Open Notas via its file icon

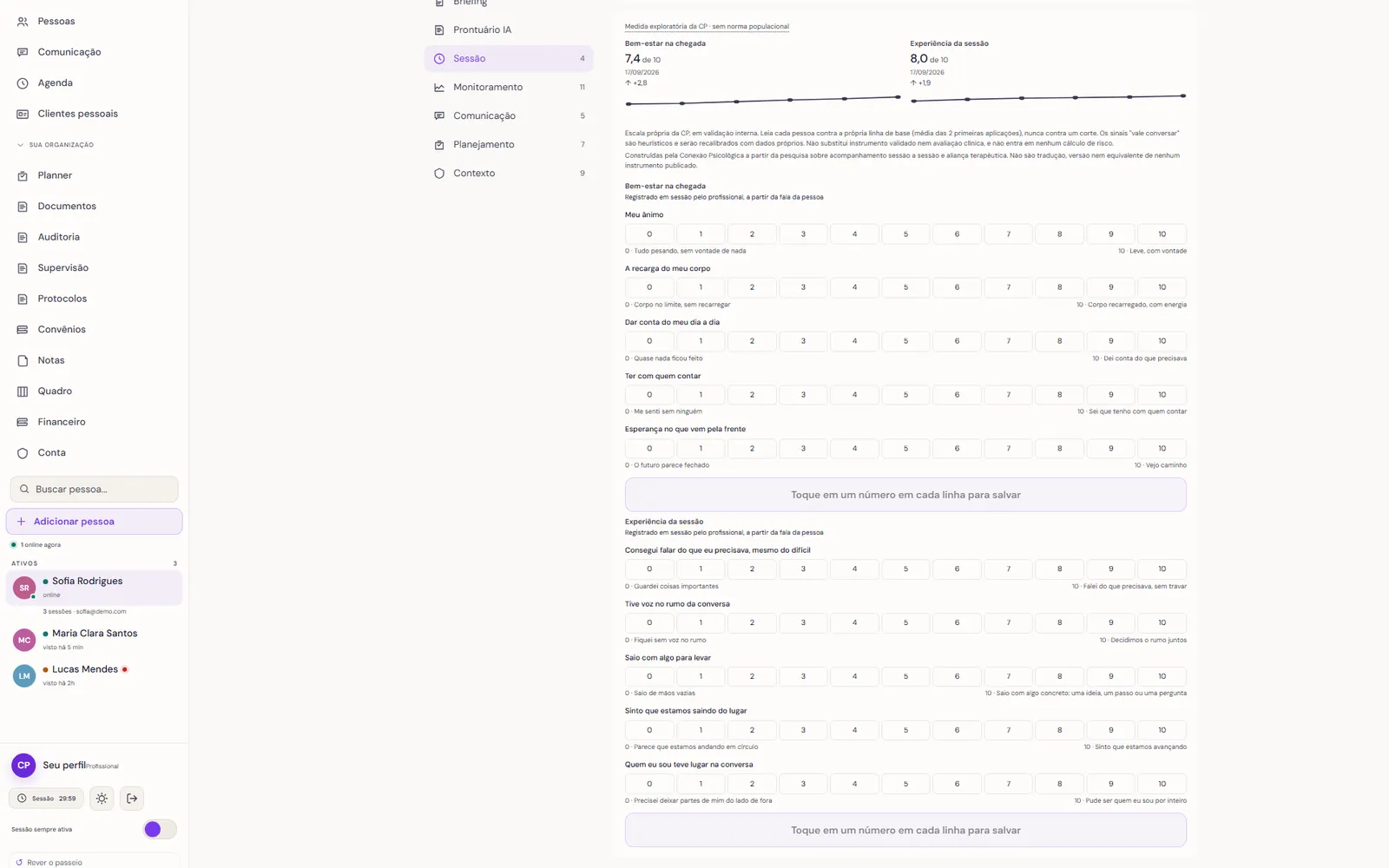[x=23, y=360]
